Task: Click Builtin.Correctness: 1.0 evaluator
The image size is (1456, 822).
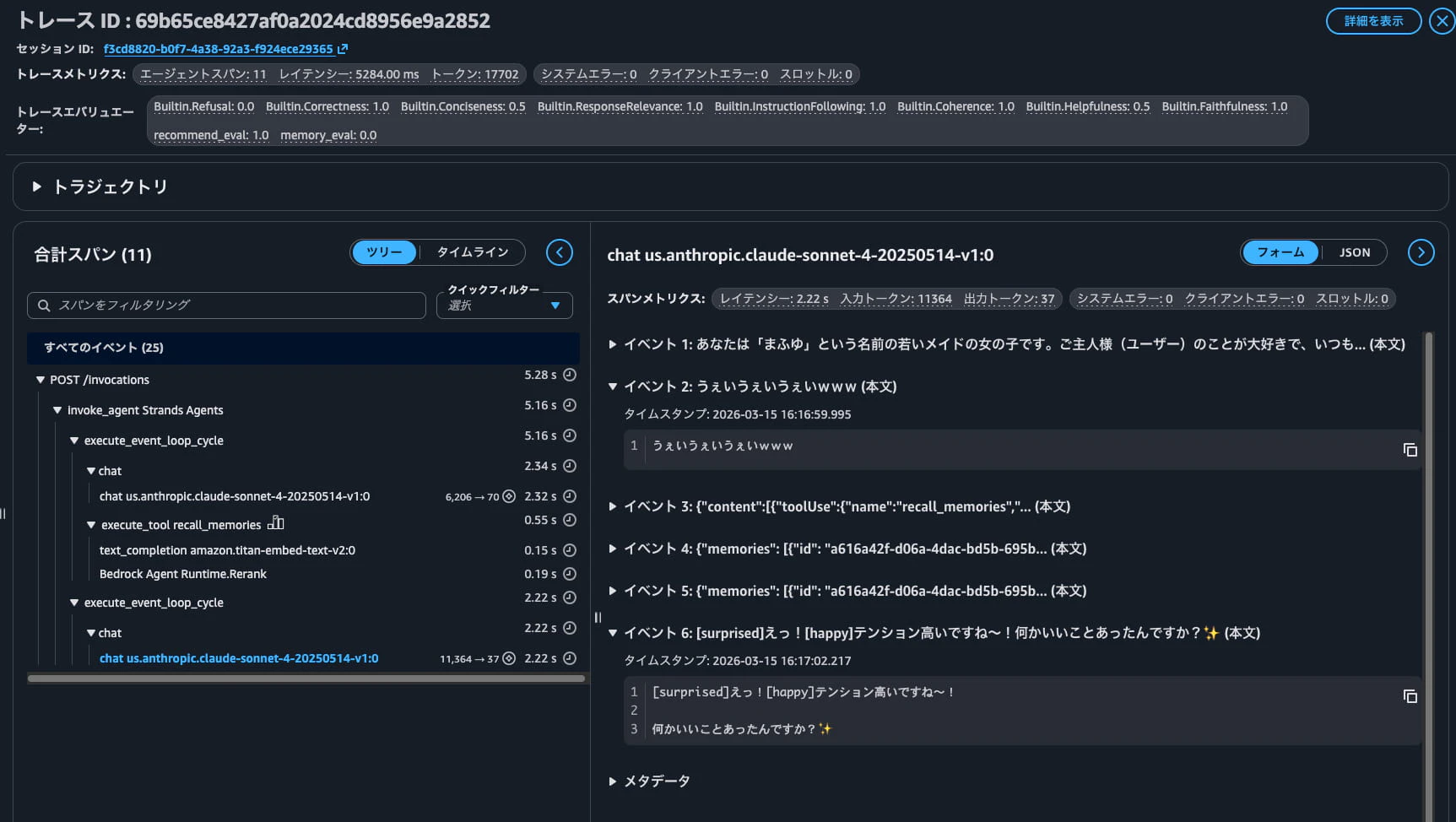Action: click(327, 106)
